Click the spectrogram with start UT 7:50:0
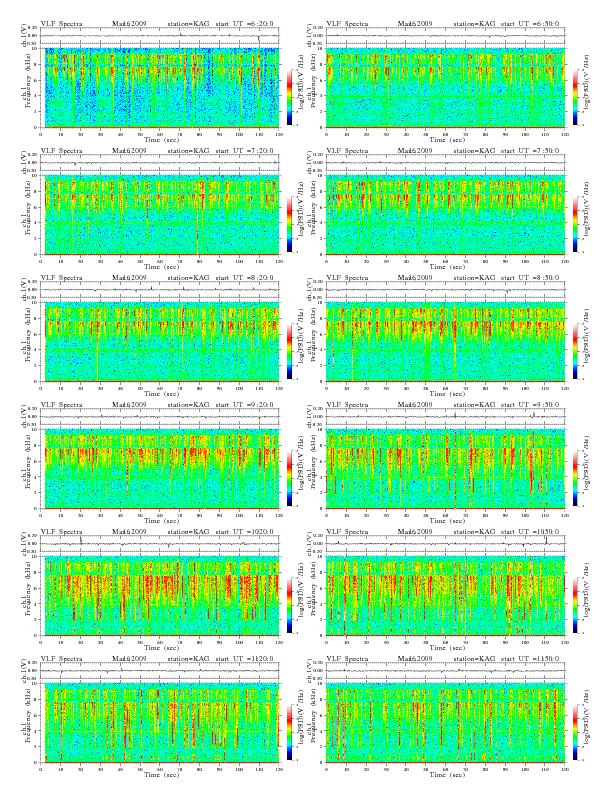Viewport: 612px width, 792px height. (446, 215)
